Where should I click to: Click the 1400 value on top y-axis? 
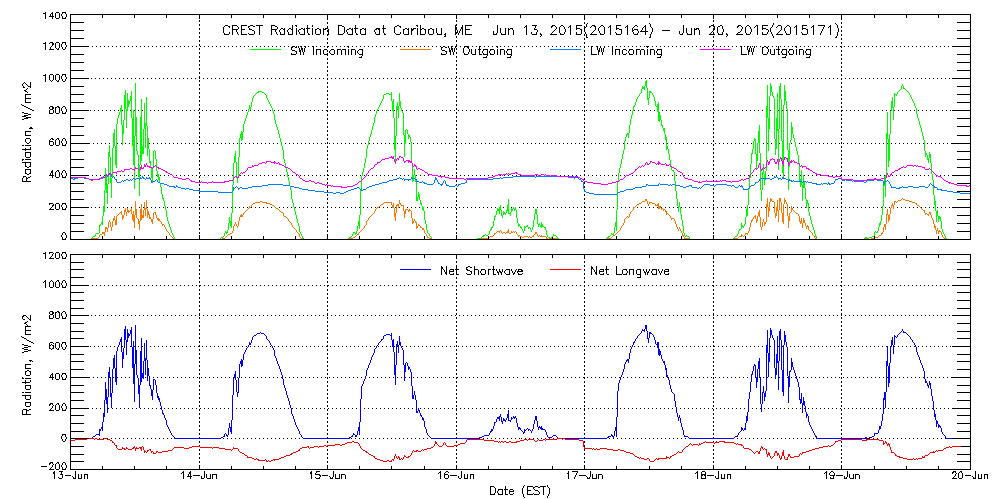pyautogui.click(x=53, y=18)
